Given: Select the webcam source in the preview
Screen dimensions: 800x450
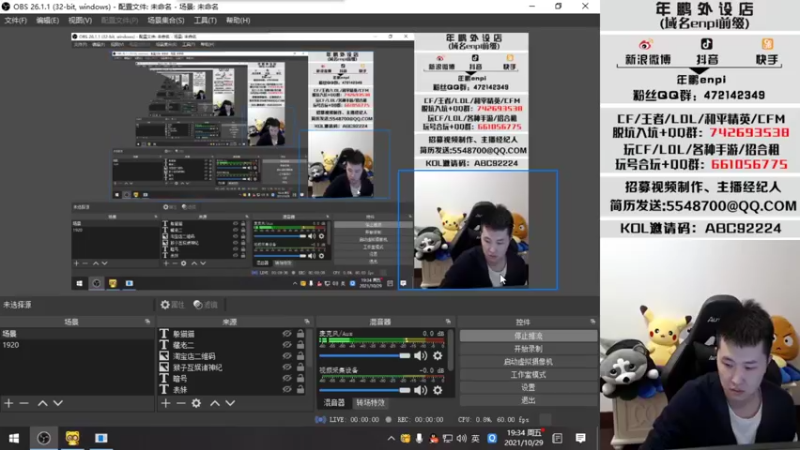Looking at the screenshot, I should point(478,230).
